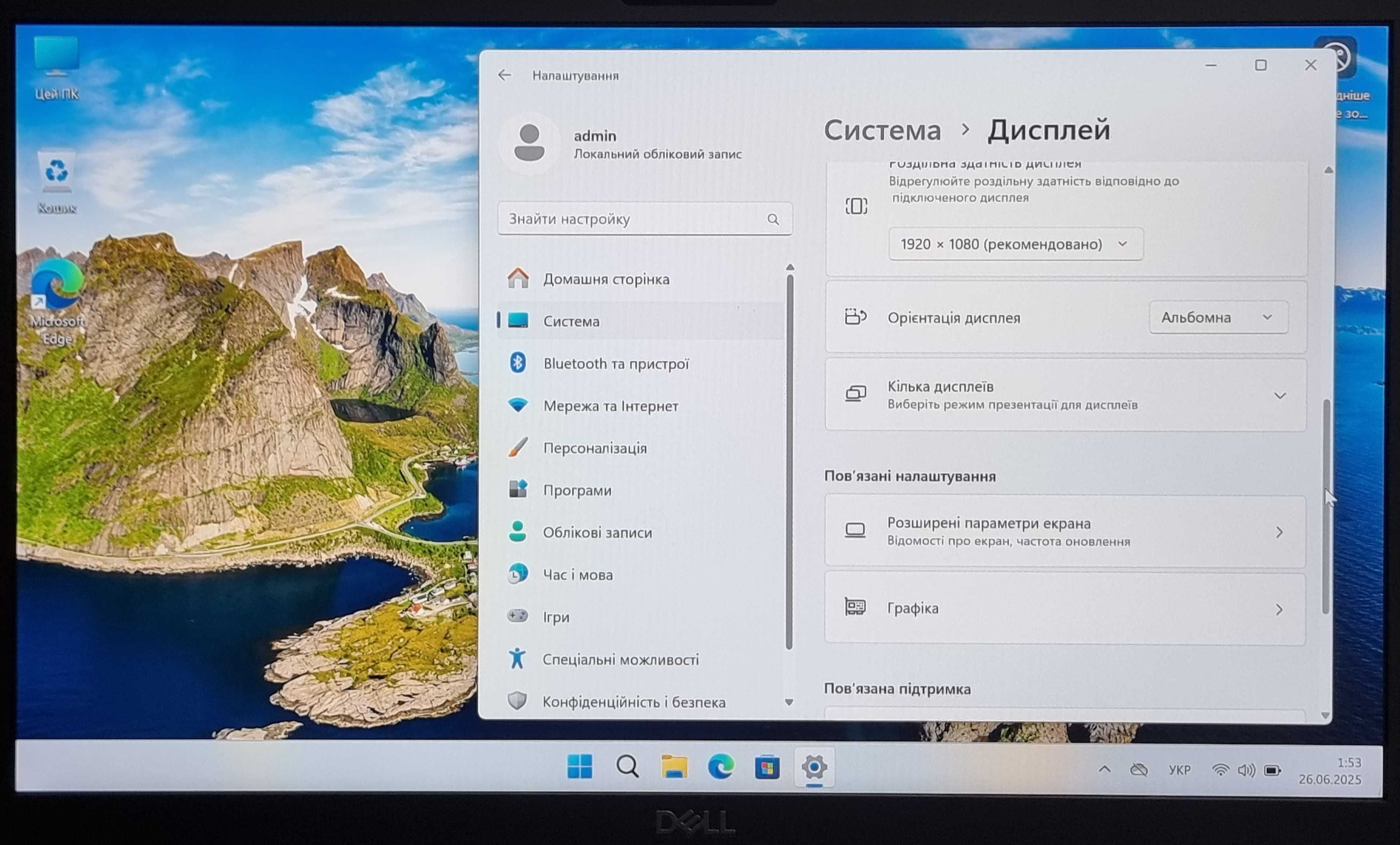
Task: Click the network Wi-Fi icon in sidebar
Action: pos(518,405)
